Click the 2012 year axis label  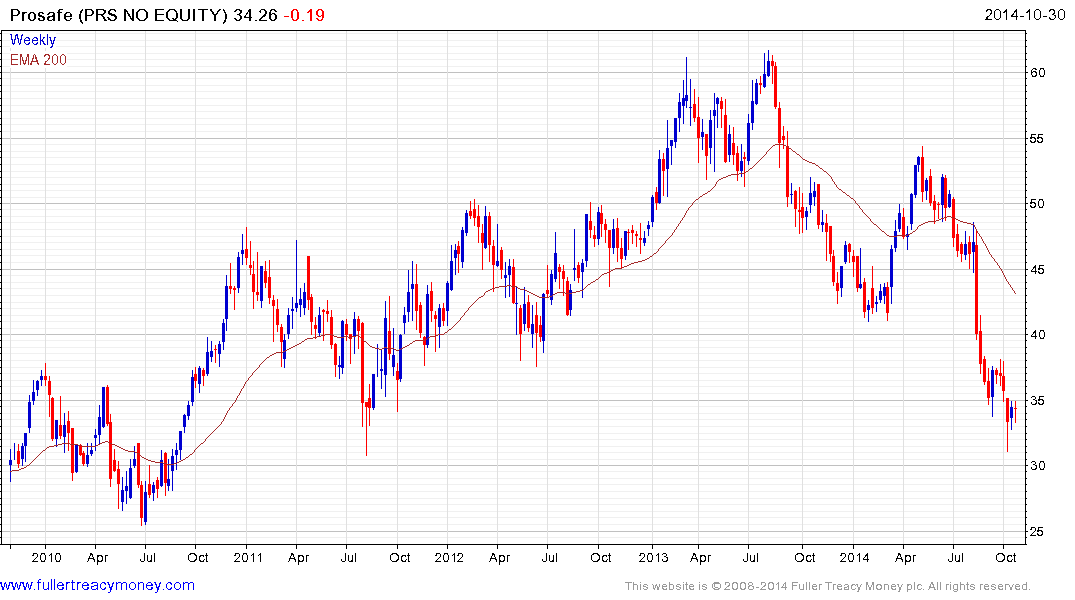coord(449,557)
